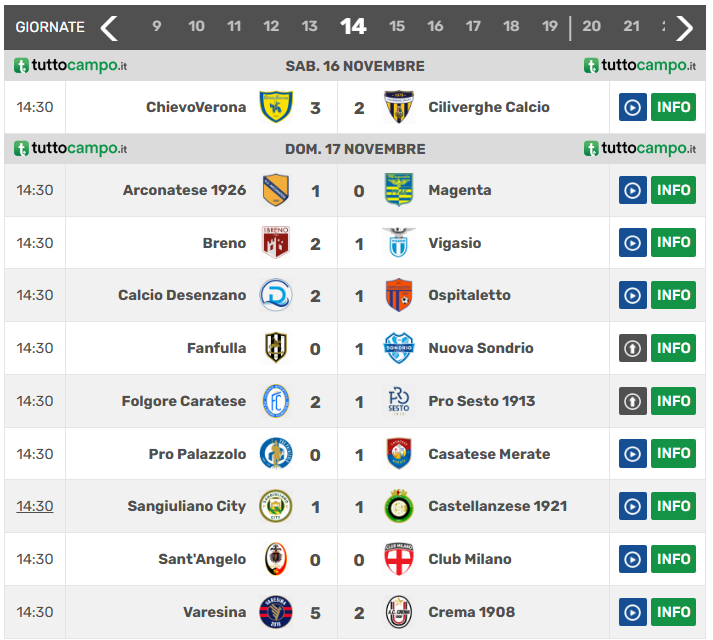Click the Nuova Sondrio team crest
This screenshot has width=713, height=640.
coord(399,348)
